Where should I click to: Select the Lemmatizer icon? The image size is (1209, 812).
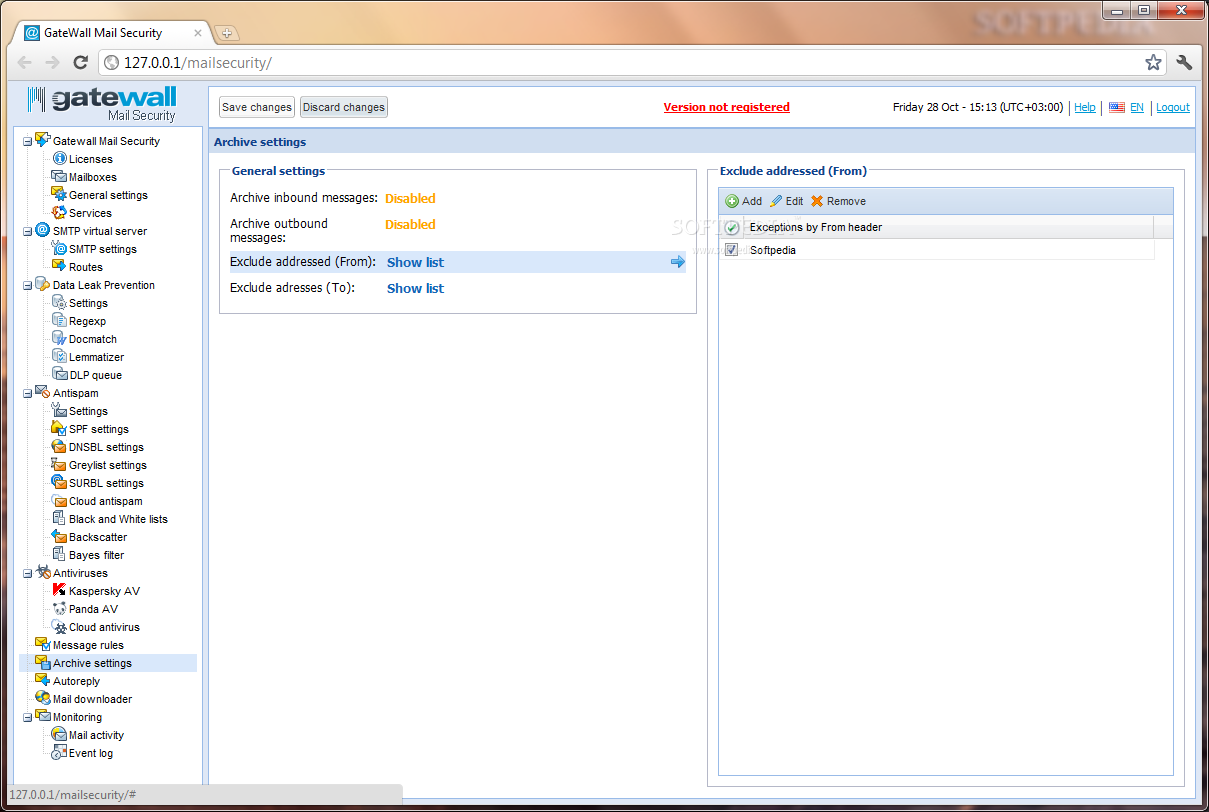[60, 357]
